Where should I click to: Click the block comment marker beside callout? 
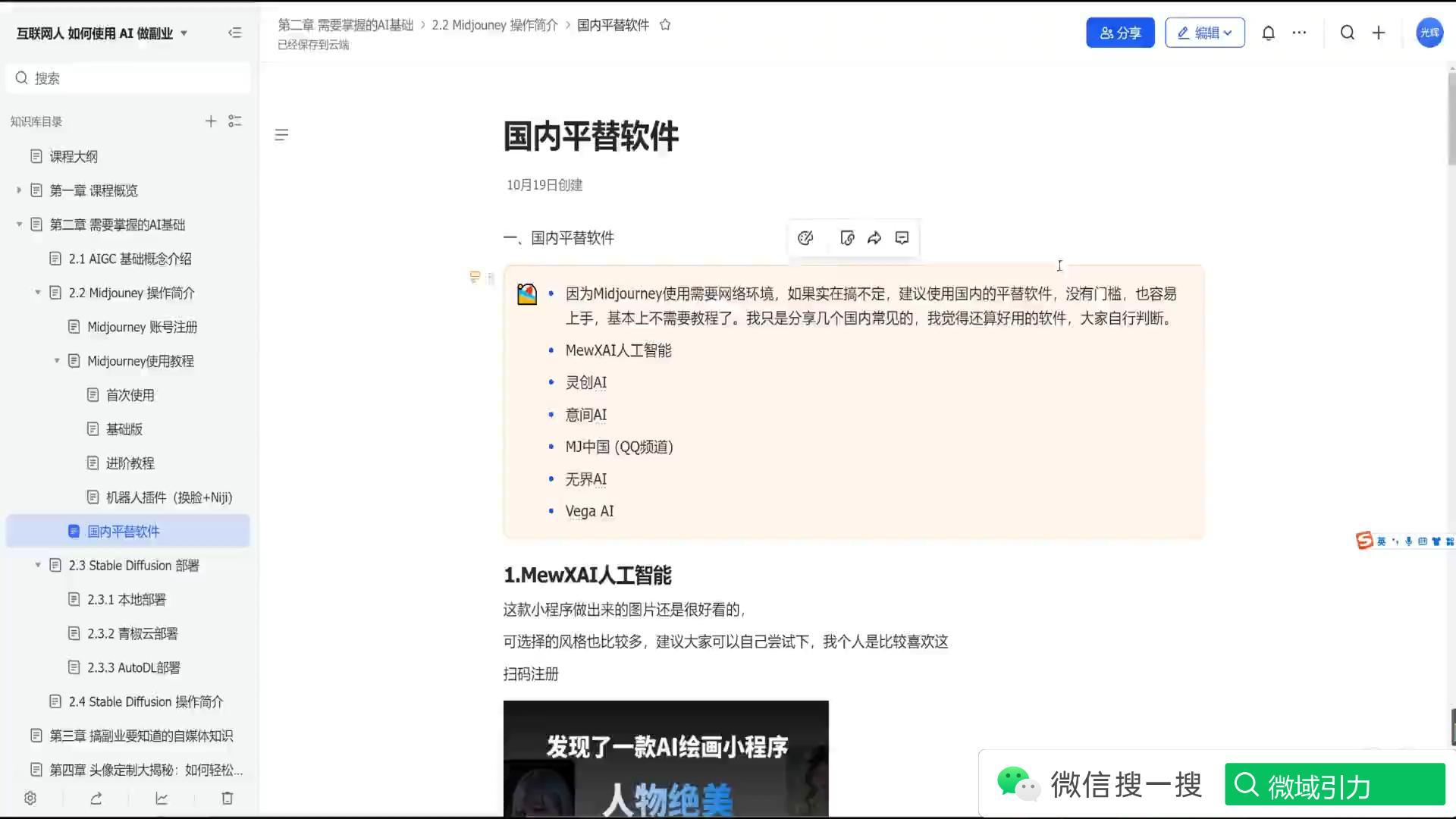tap(475, 277)
